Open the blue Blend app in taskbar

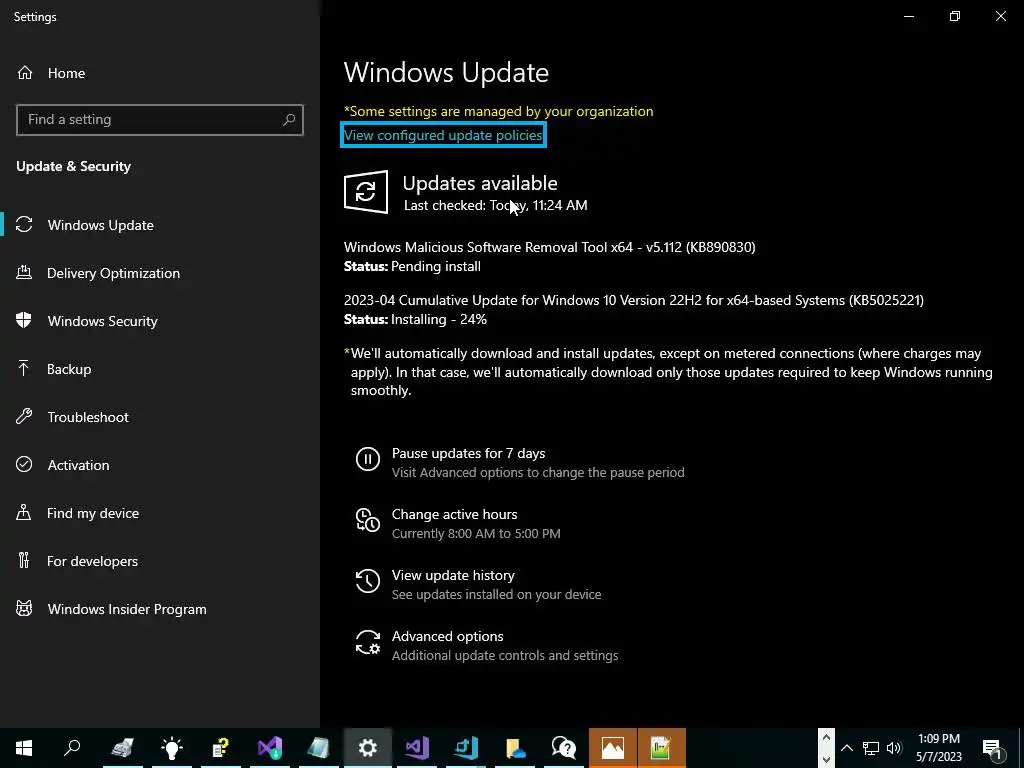(x=466, y=748)
